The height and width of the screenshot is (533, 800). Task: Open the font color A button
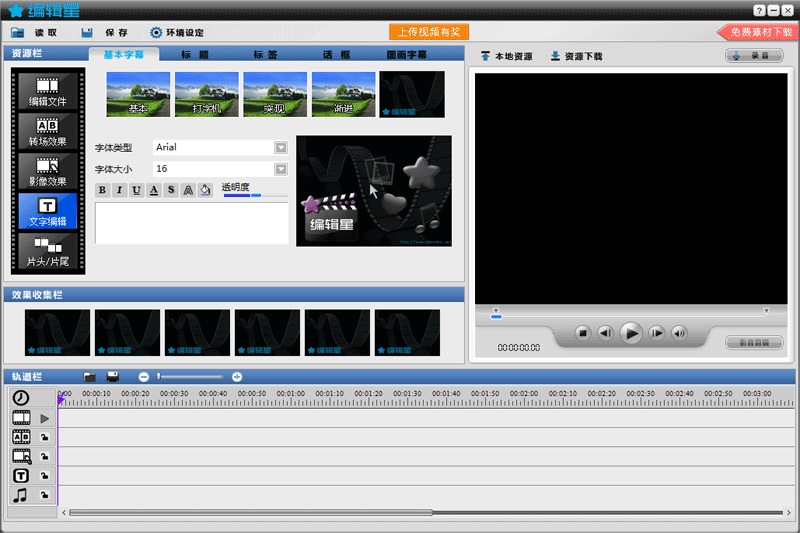pyautogui.click(x=154, y=190)
